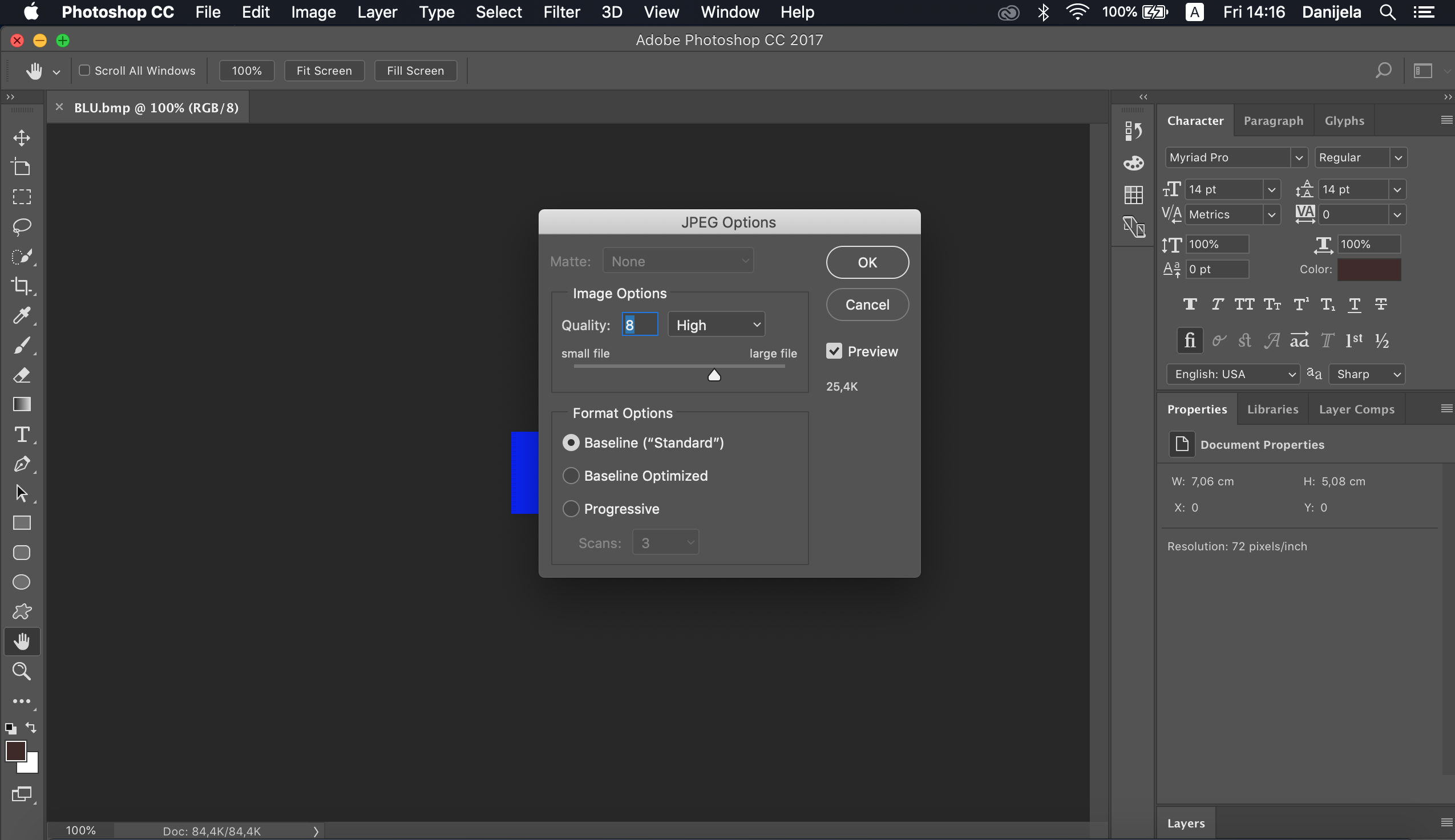Select the Move tool in toolbar

coord(21,137)
